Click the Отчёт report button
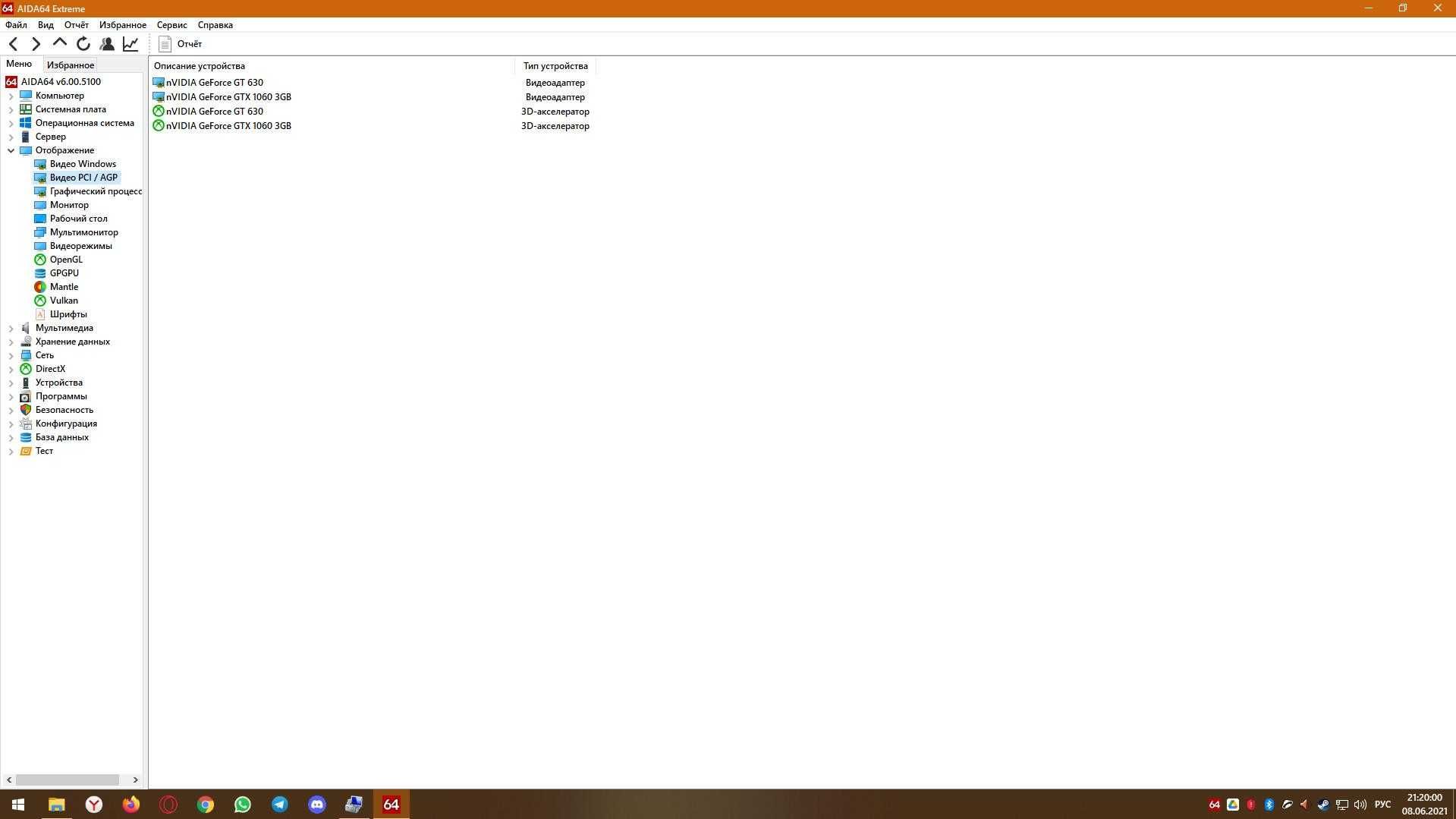This screenshot has width=1456, height=819. coord(181,44)
